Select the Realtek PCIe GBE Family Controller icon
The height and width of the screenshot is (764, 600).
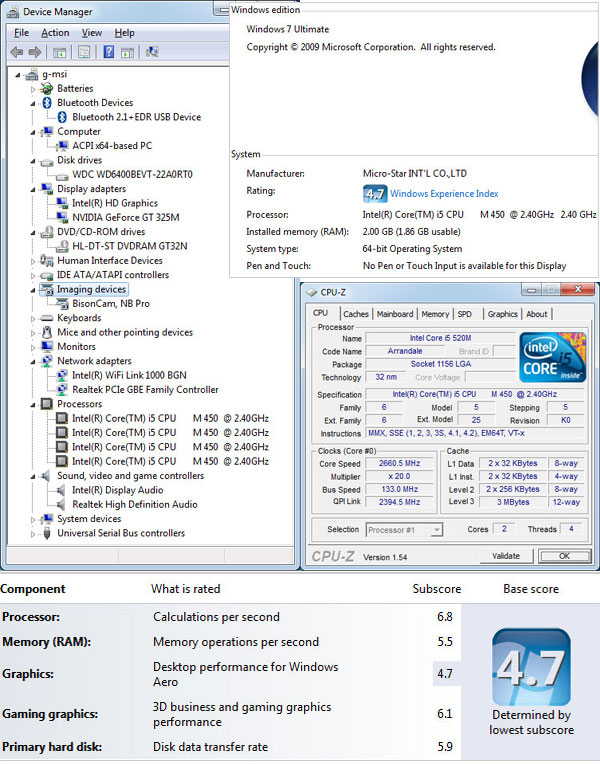62,390
